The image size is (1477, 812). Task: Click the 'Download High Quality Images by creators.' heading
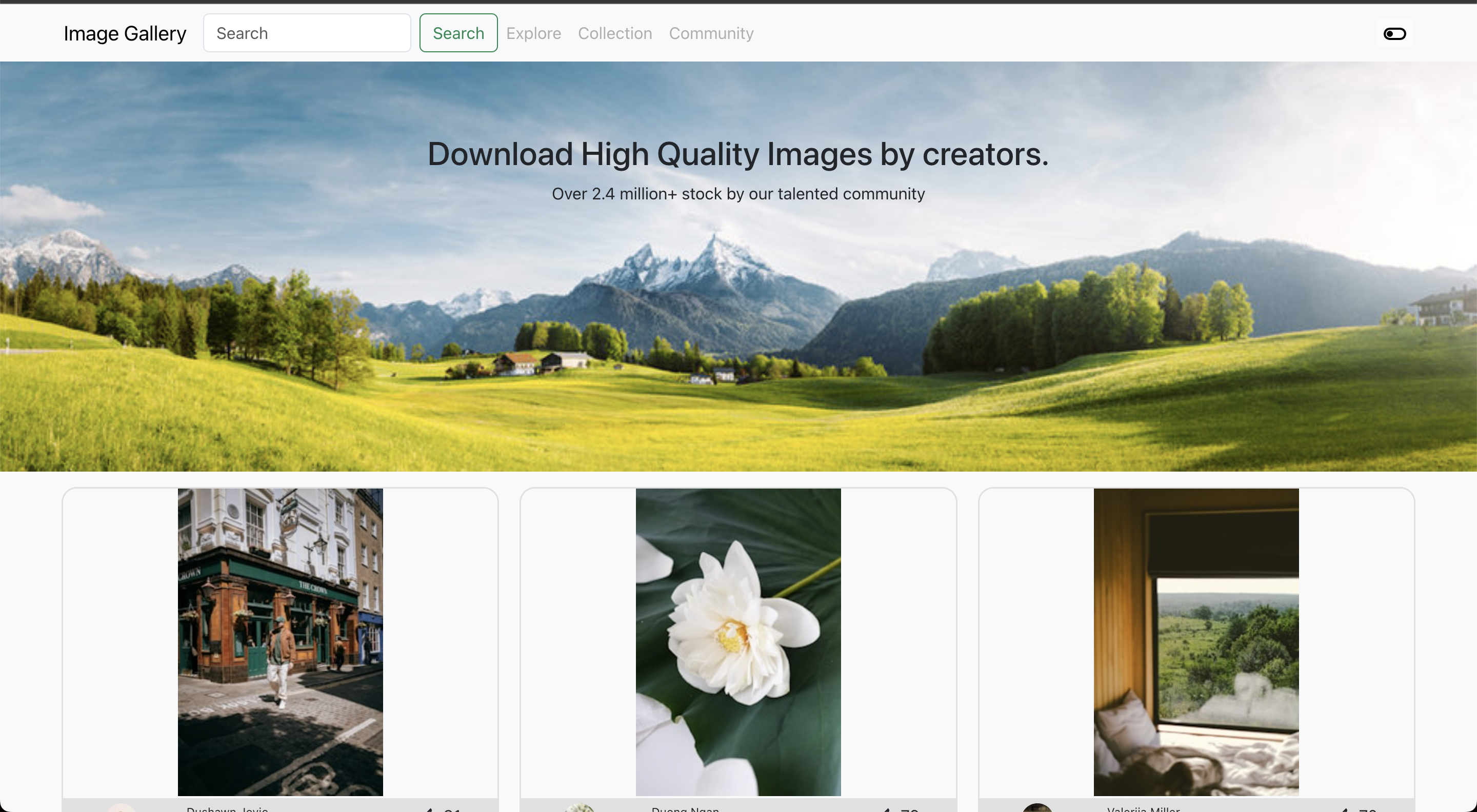click(738, 154)
